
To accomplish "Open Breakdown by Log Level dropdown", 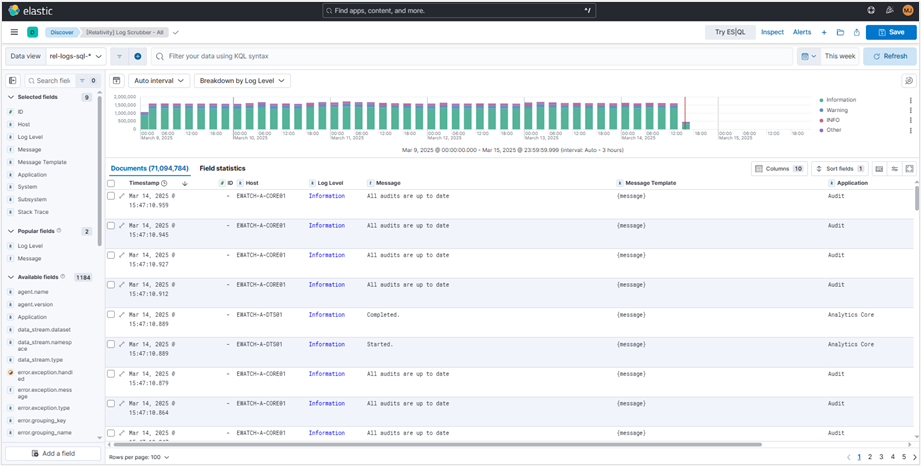I will click(242, 80).
